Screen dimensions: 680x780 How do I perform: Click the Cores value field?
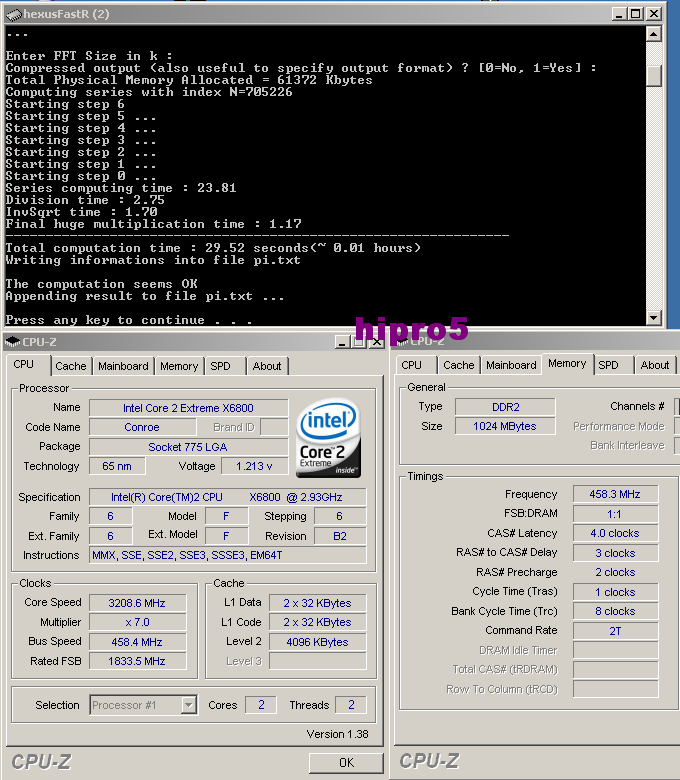(x=261, y=705)
